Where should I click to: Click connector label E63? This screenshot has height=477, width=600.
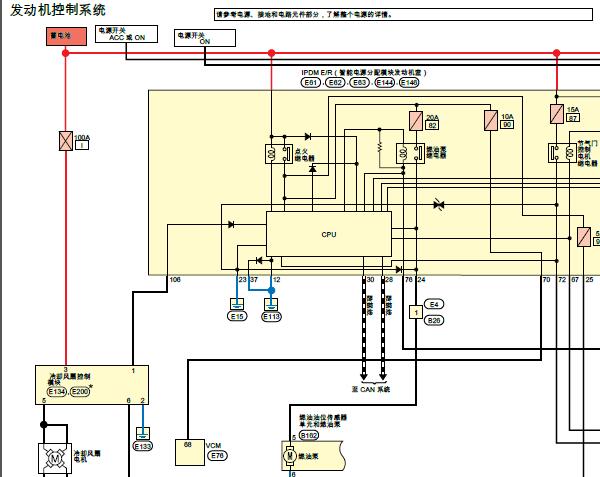coord(360,83)
